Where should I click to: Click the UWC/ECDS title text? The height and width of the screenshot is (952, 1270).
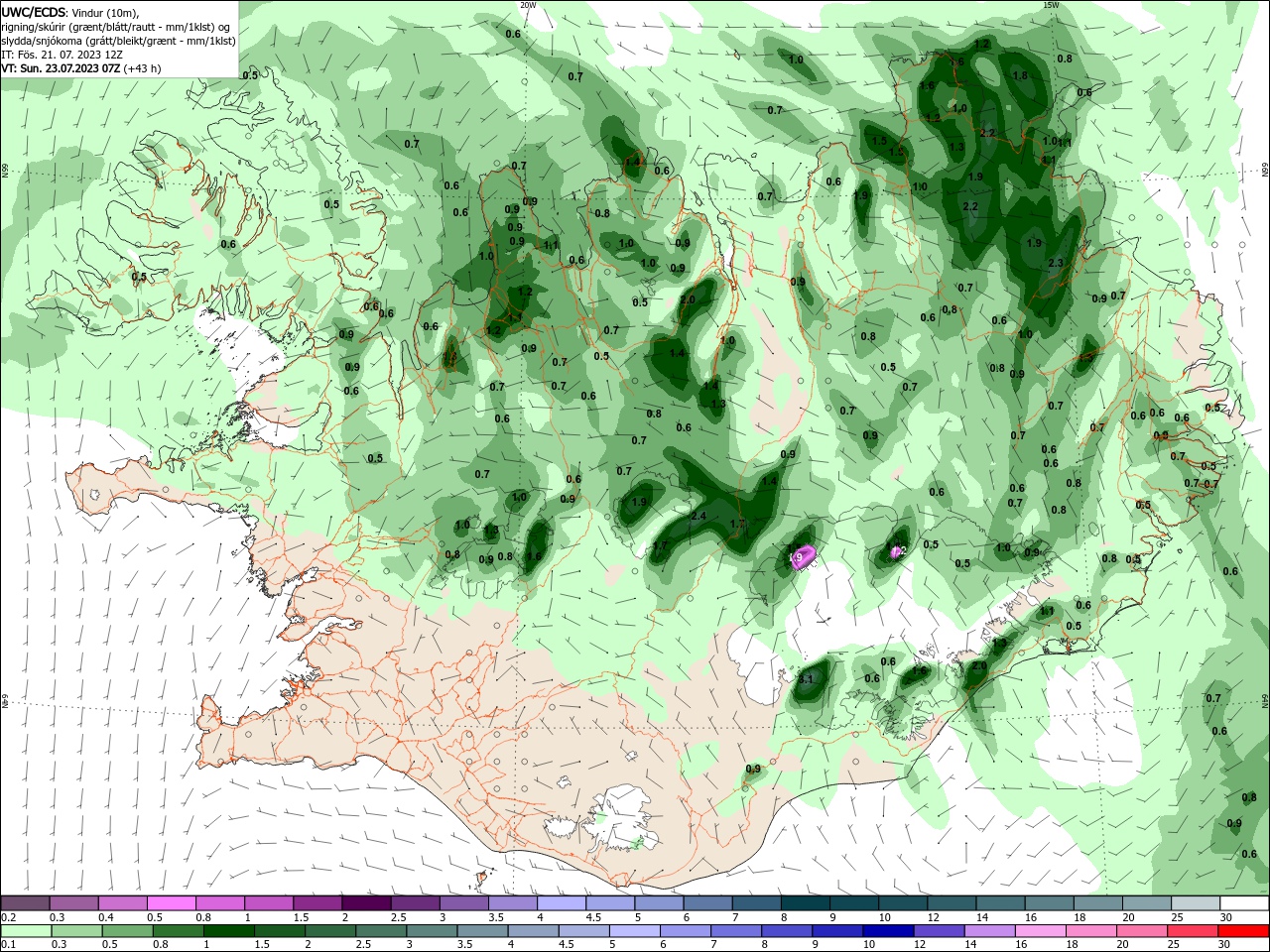34,12
